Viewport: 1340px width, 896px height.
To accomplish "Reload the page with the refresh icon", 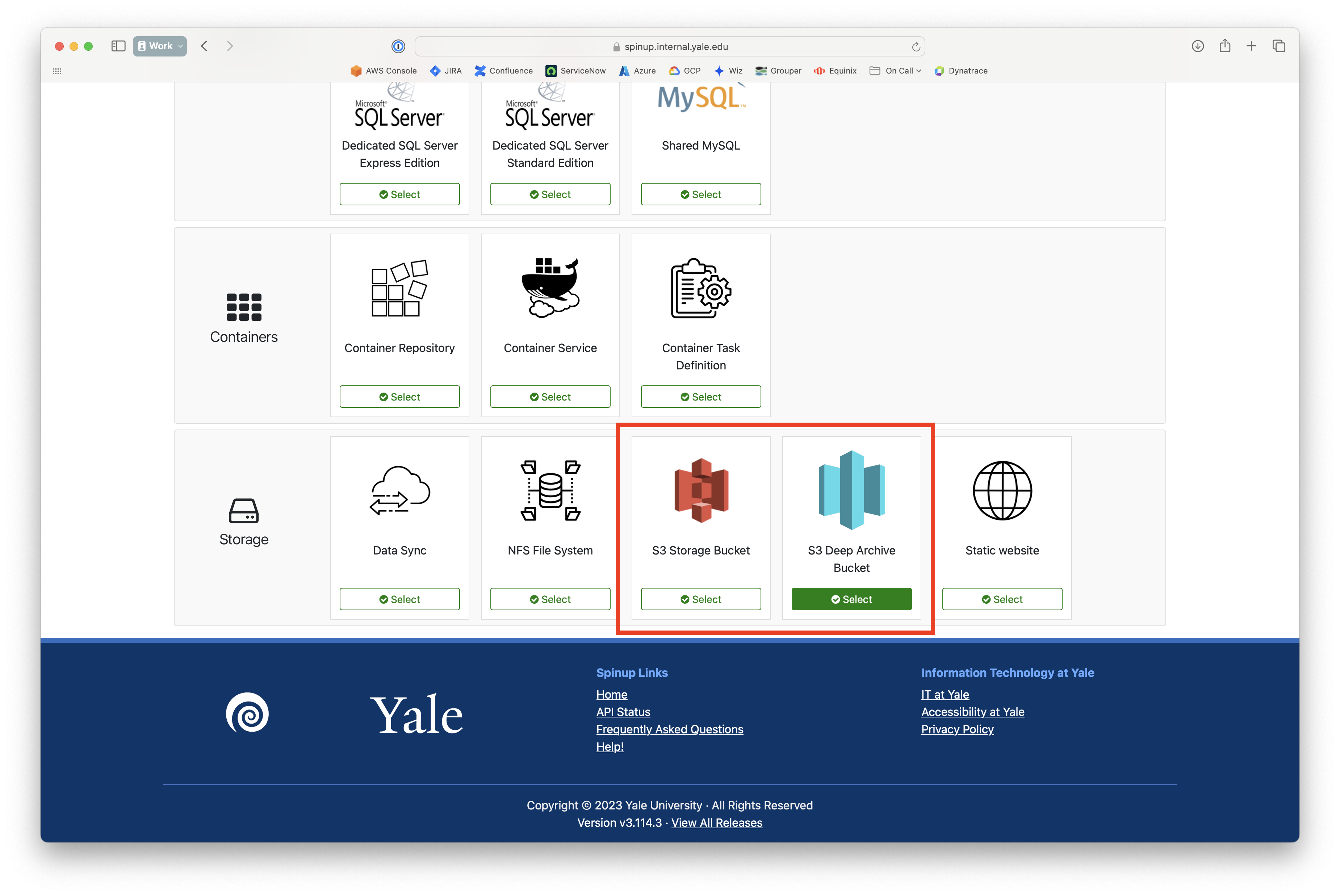I will click(916, 46).
